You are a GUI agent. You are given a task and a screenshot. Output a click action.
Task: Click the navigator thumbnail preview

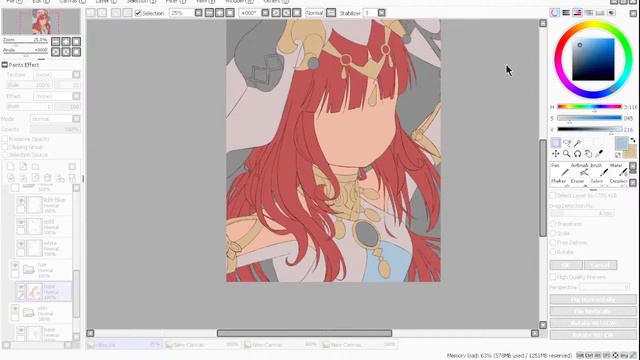41,22
